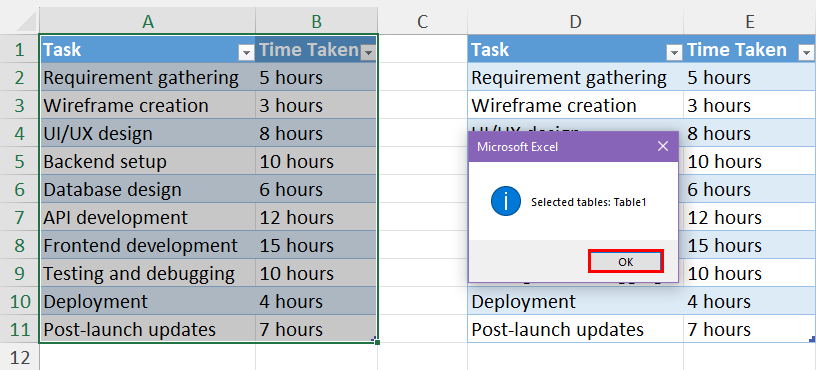816x370 pixels.
Task: Click '5 hours' cell in column B
Action: [316, 78]
